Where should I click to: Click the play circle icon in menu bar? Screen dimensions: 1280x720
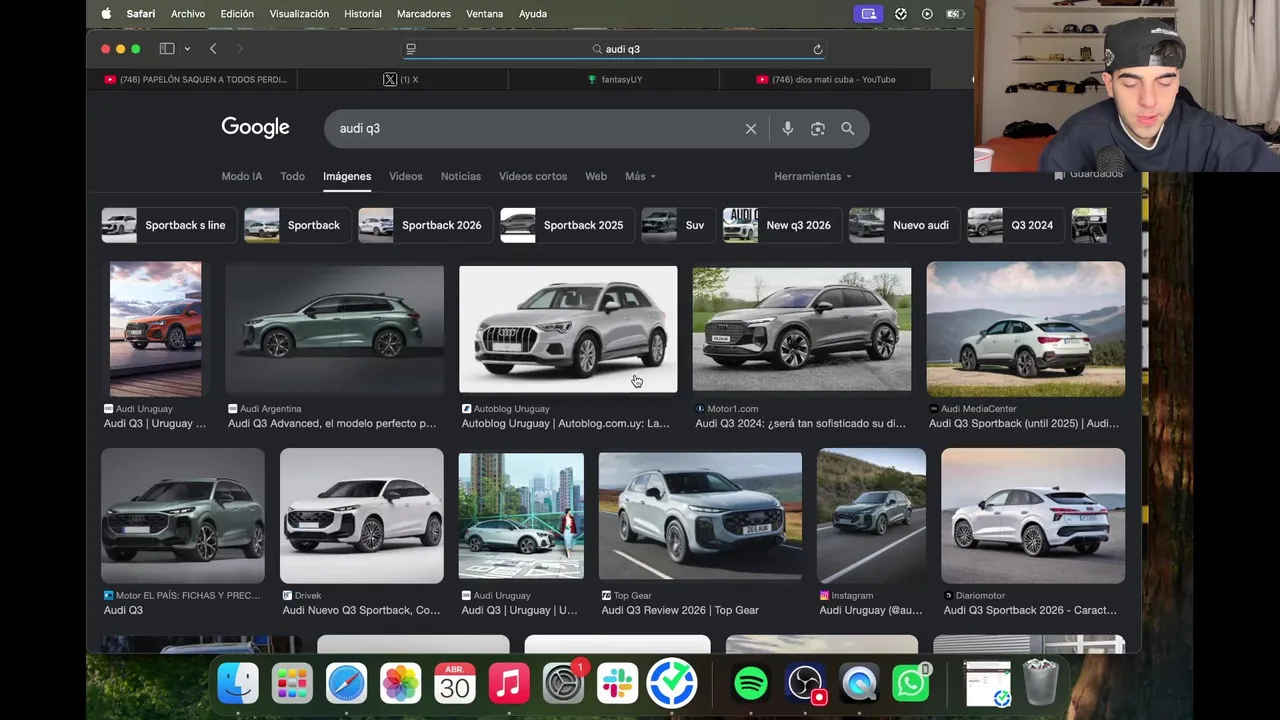[x=927, y=14]
